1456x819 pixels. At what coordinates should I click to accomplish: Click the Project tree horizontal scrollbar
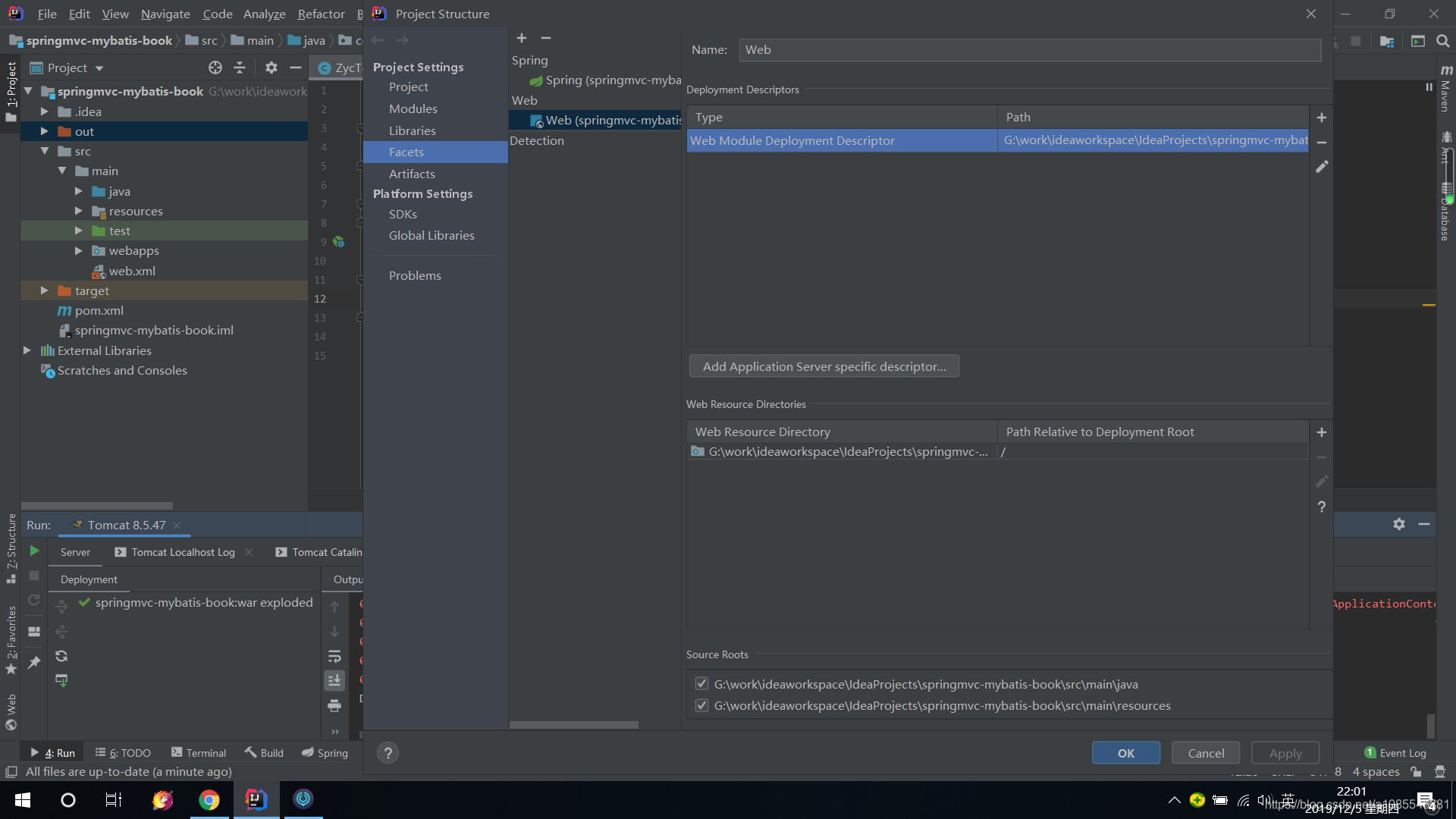pyautogui.click(x=97, y=506)
